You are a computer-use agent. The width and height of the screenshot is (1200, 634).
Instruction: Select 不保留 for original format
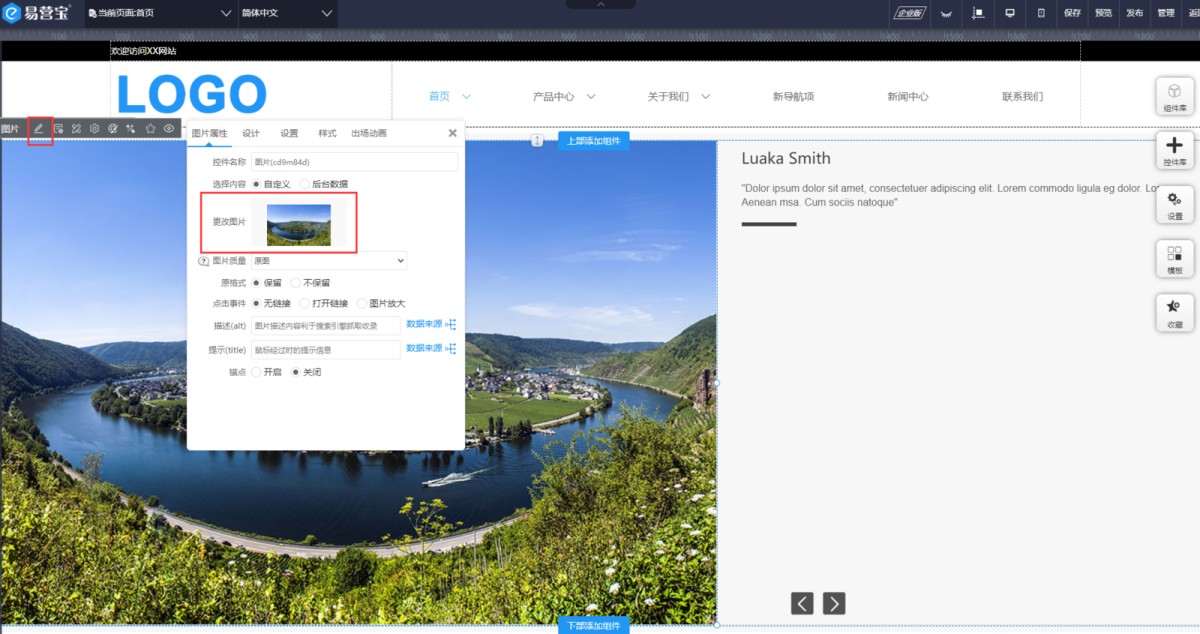[x=296, y=283]
